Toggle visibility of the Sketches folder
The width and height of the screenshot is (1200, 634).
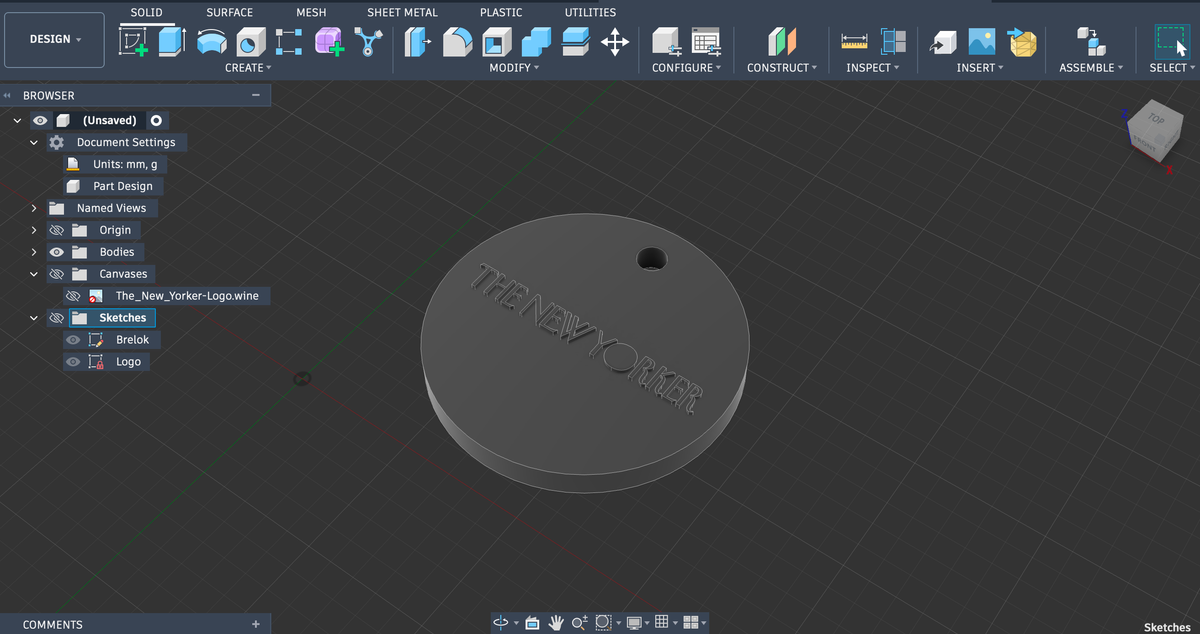point(57,318)
